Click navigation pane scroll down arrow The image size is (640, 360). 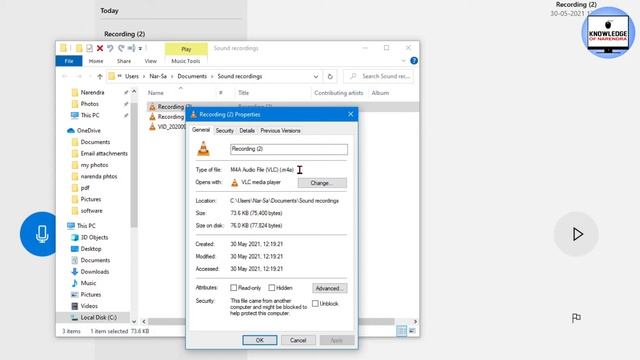click(134, 321)
